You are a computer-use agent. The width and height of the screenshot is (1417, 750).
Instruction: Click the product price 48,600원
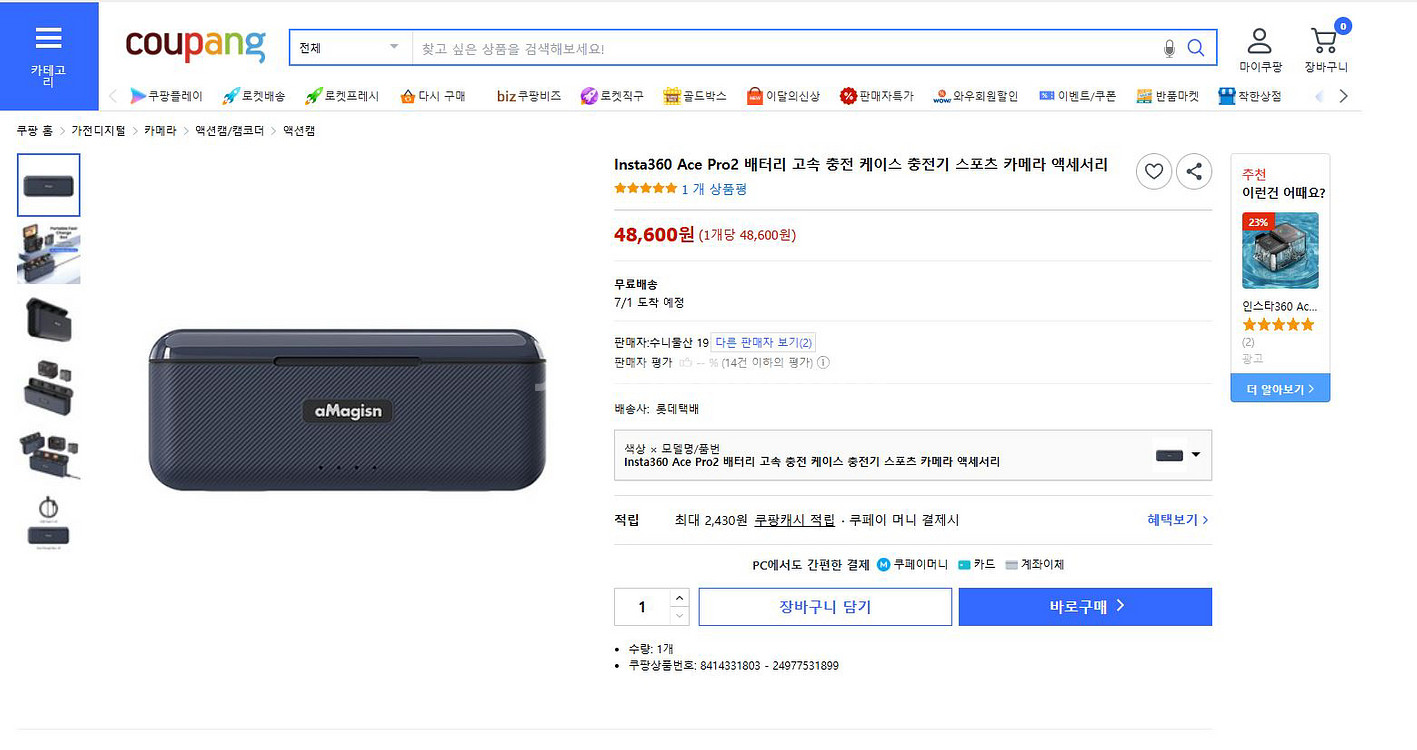point(654,234)
